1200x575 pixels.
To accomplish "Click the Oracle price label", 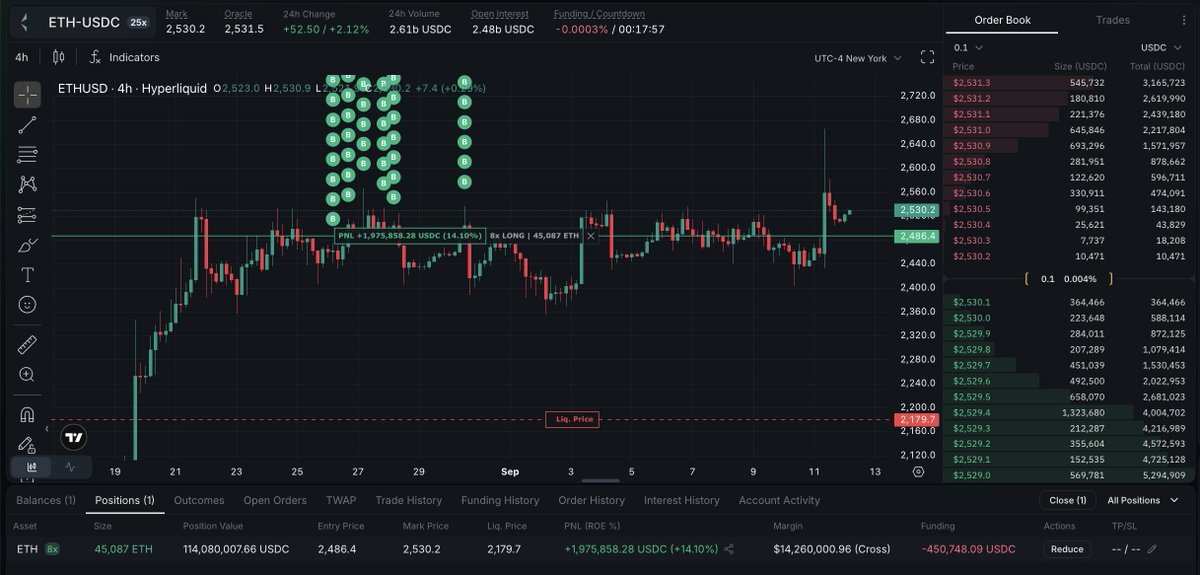I will tap(238, 14).
